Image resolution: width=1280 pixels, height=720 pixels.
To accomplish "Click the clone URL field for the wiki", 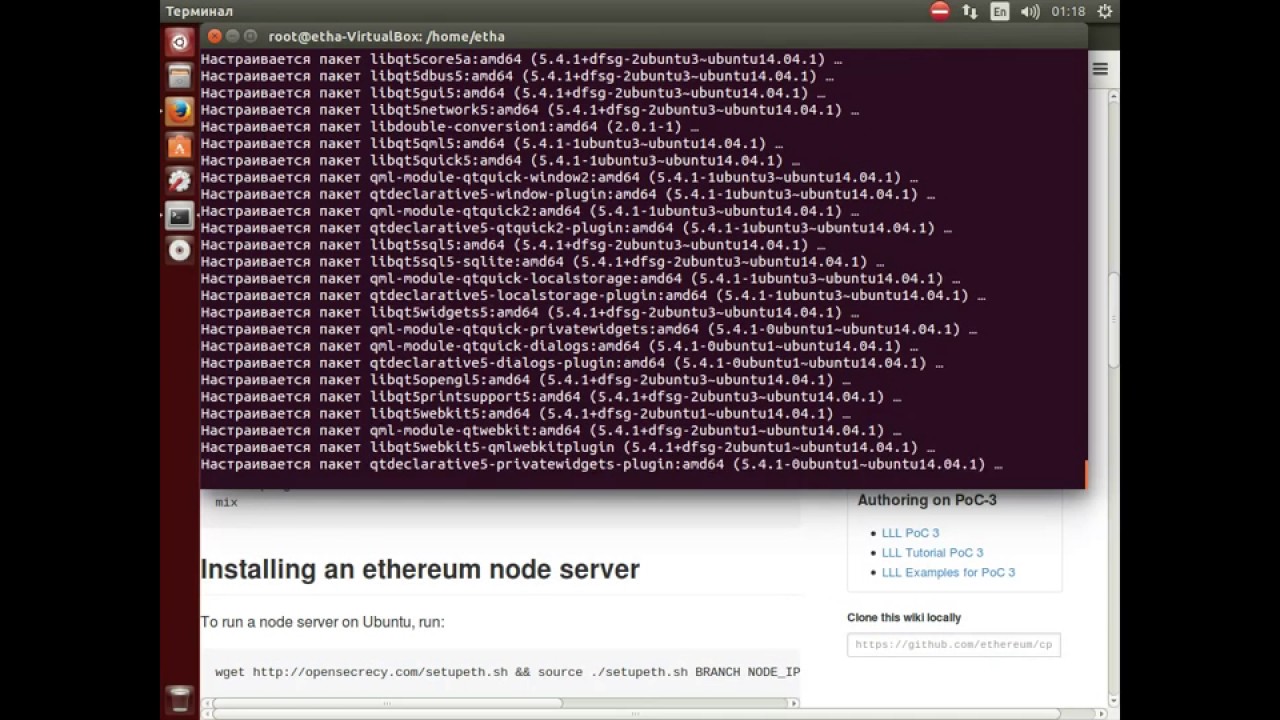I will [953, 645].
